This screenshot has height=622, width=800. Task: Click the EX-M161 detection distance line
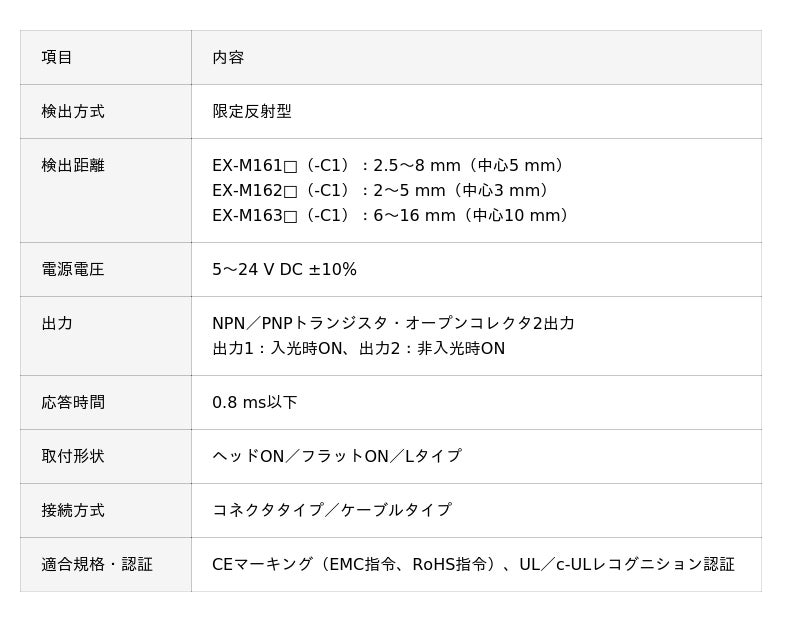388,165
